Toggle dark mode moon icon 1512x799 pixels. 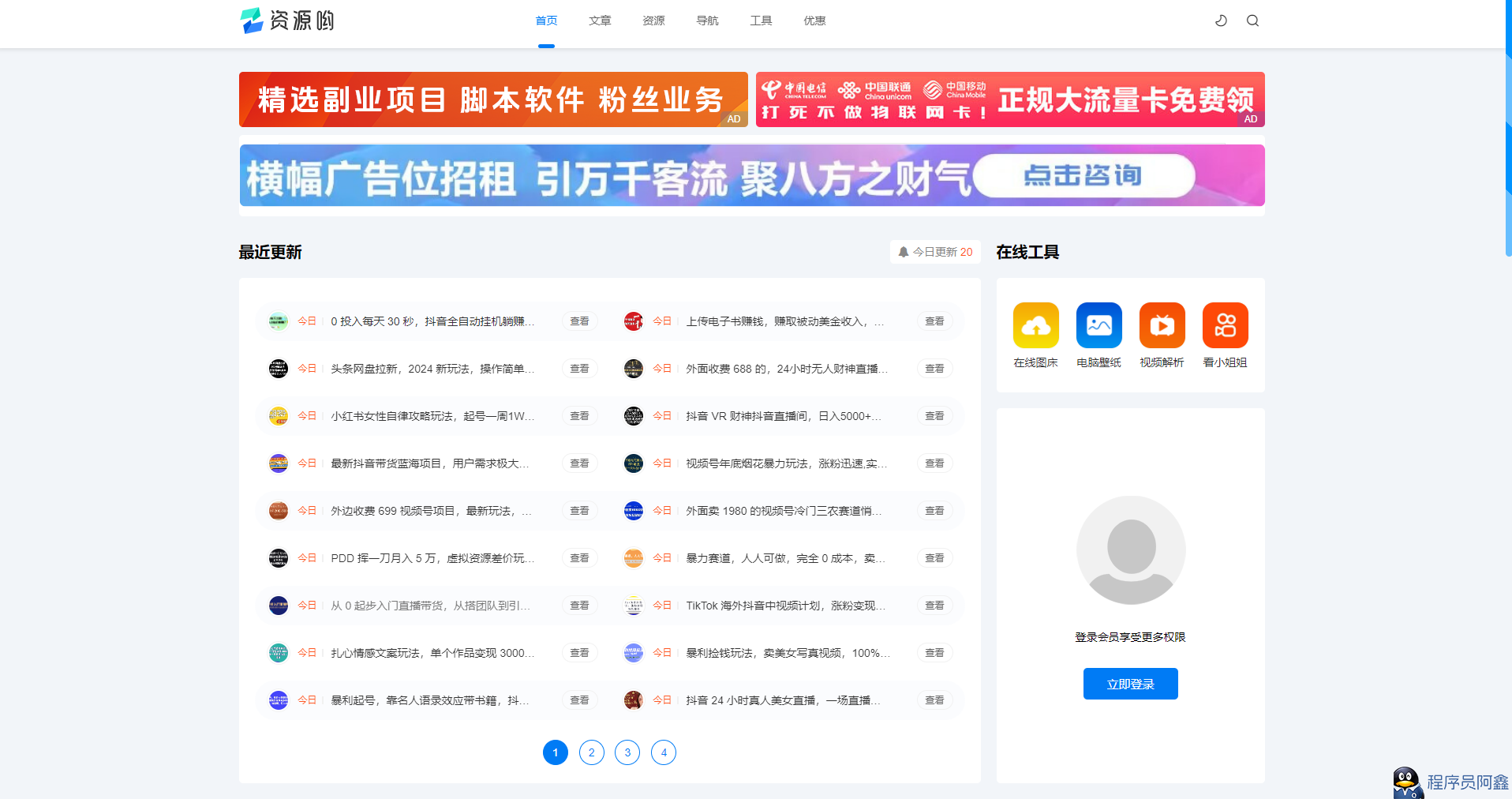click(1221, 21)
